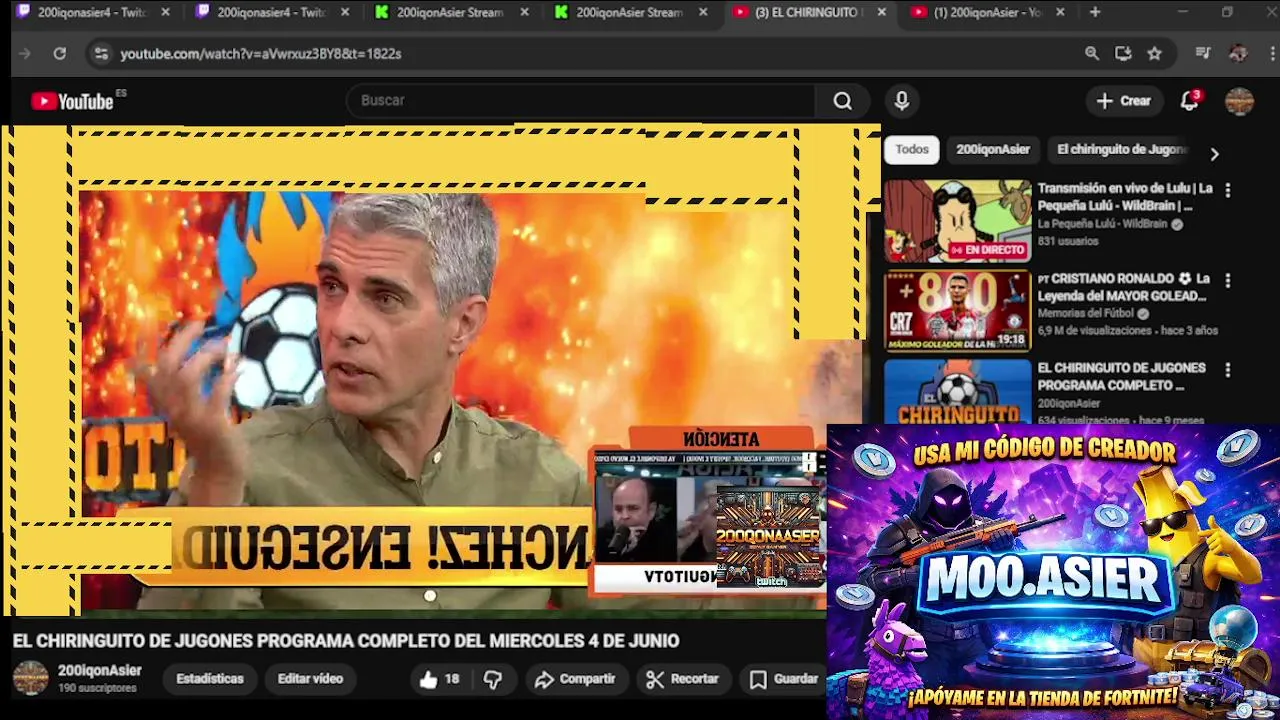
Task: Switch to second 200iqonAsier Stream Kick tab
Action: (630, 12)
